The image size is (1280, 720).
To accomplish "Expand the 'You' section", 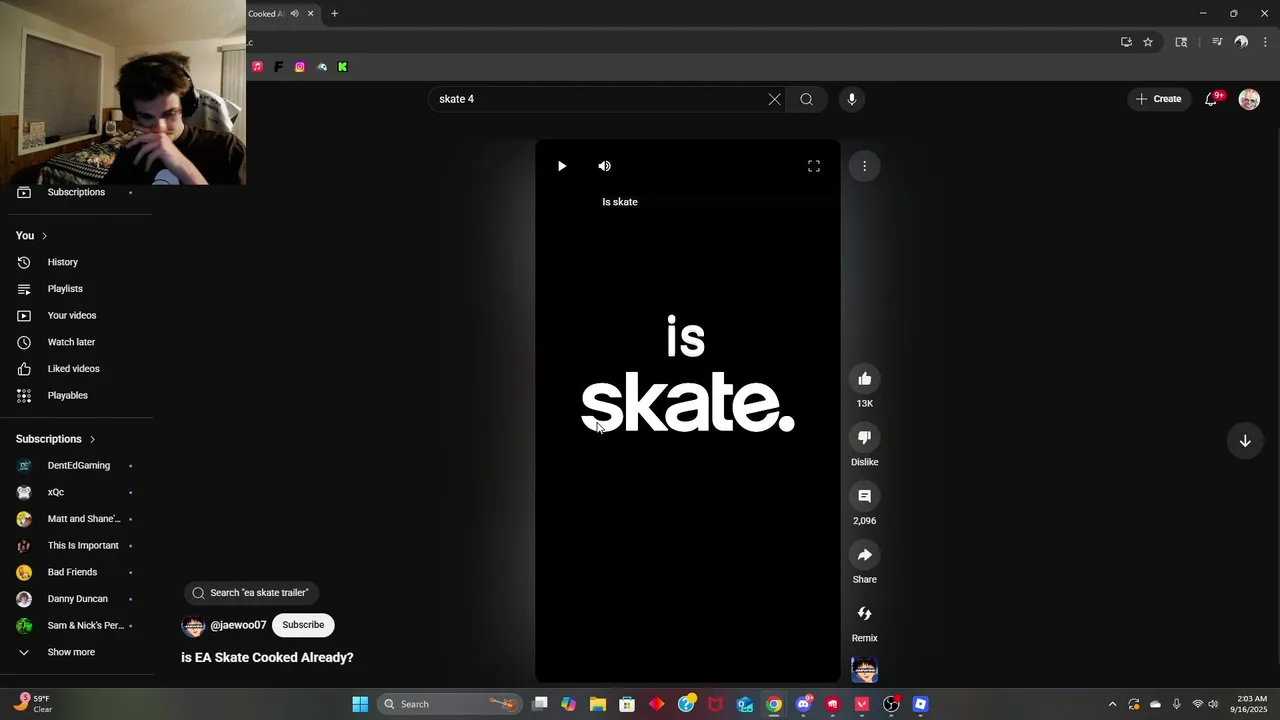I will tap(32, 236).
